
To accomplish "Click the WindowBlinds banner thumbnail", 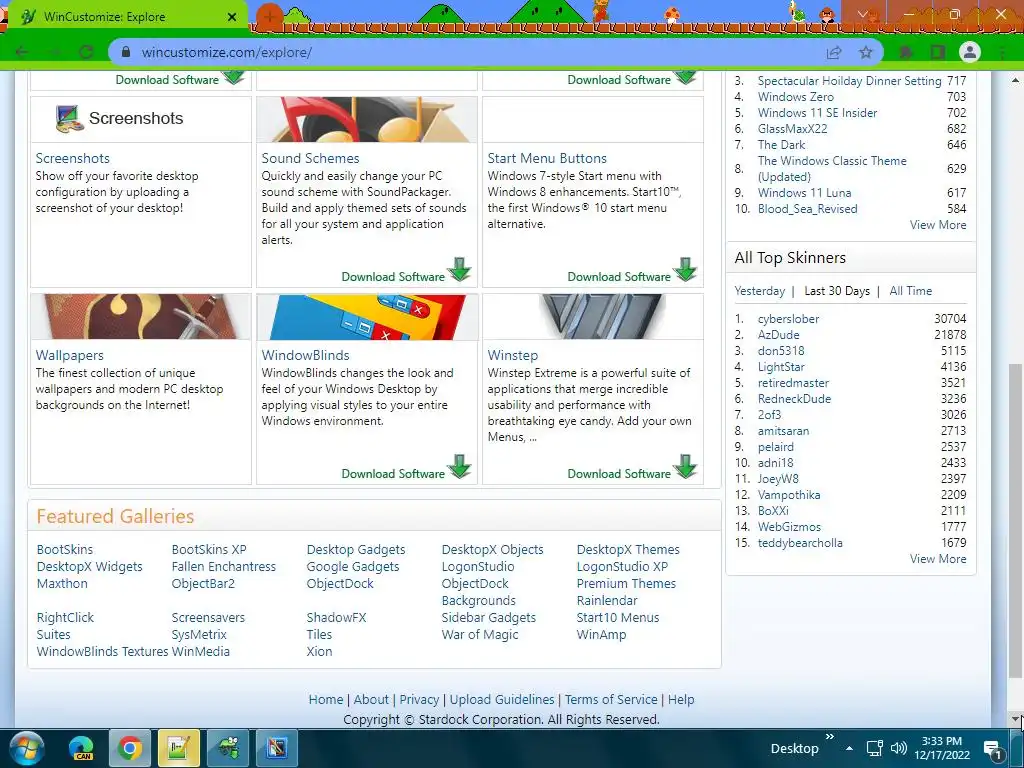I will point(367,317).
